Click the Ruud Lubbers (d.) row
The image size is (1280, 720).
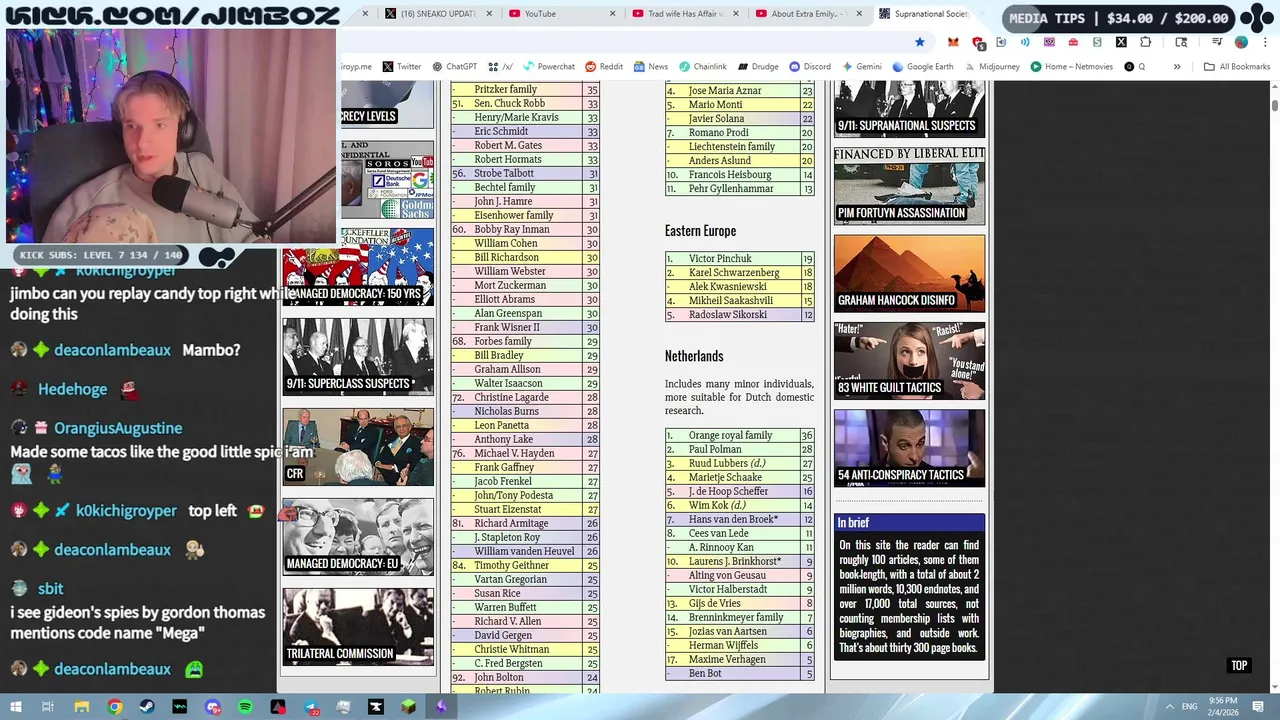(739, 463)
